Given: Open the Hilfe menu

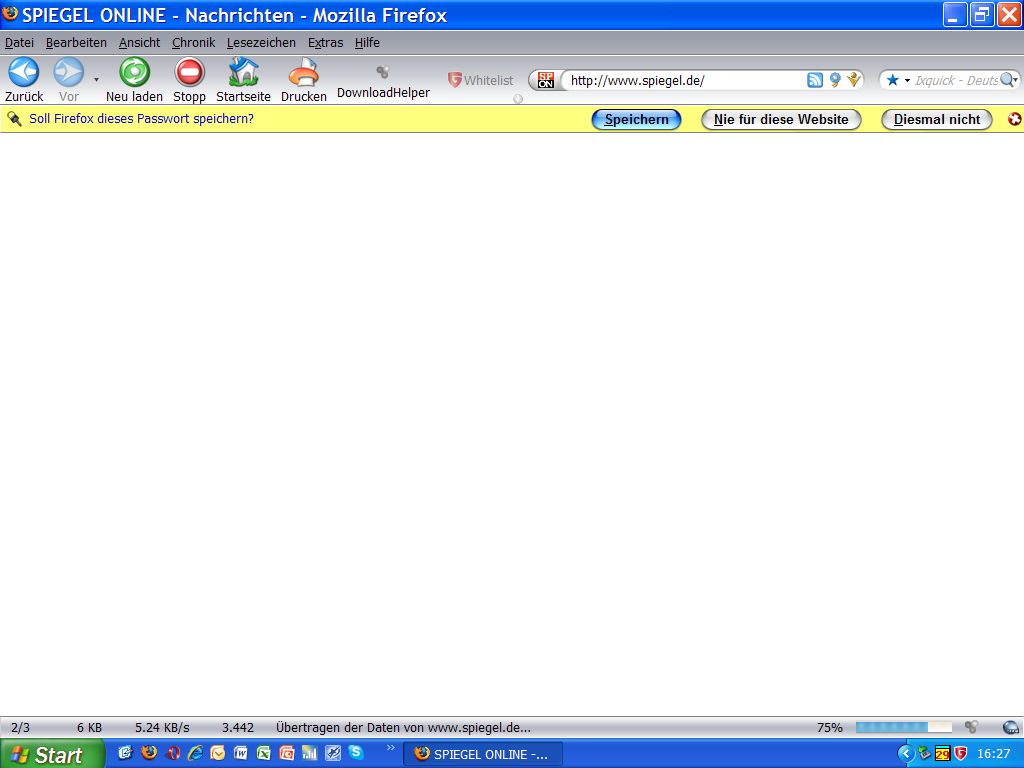Looking at the screenshot, I should (367, 42).
